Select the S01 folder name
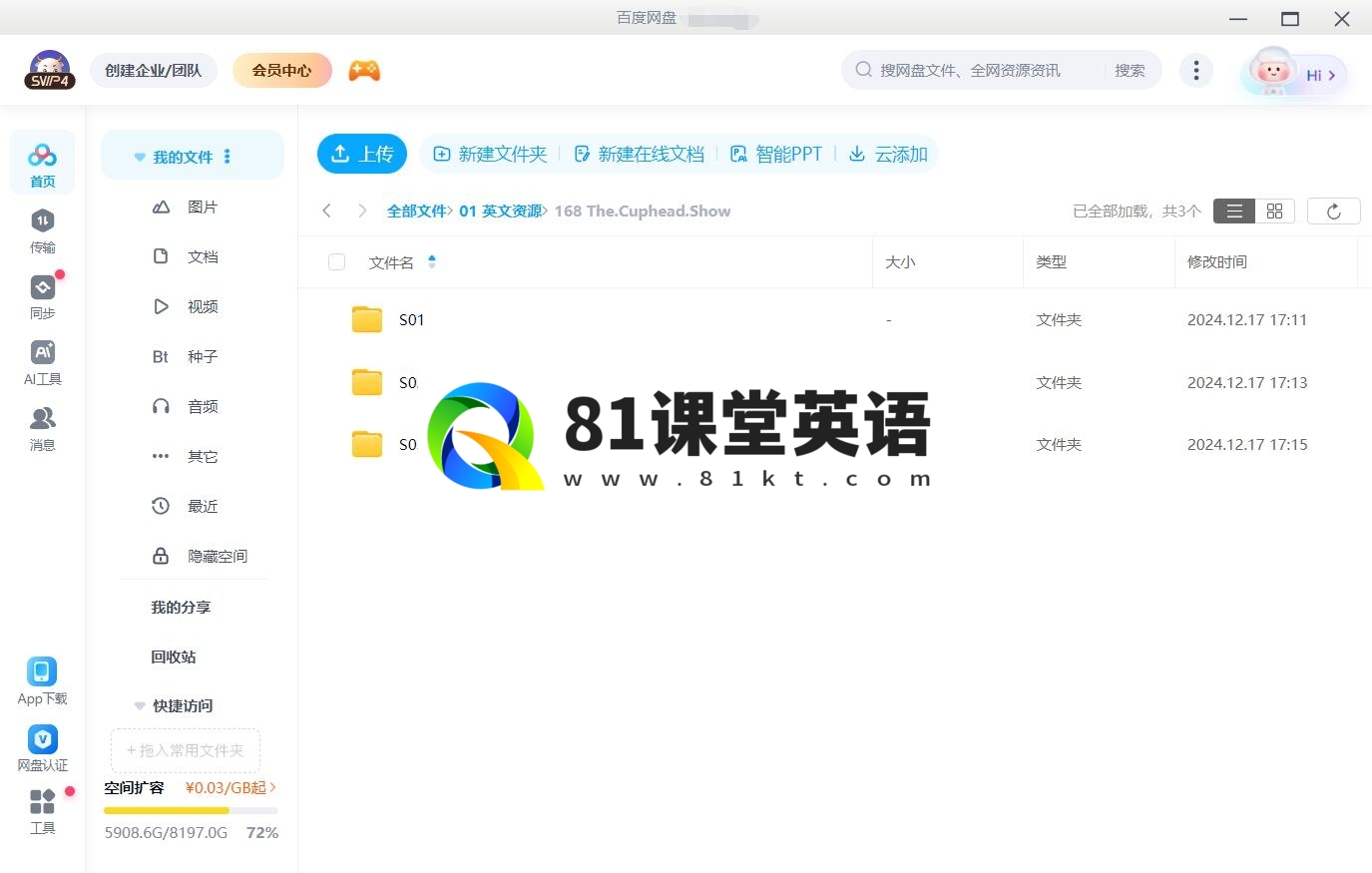Image resolution: width=1372 pixels, height=873 pixels. coord(411,320)
